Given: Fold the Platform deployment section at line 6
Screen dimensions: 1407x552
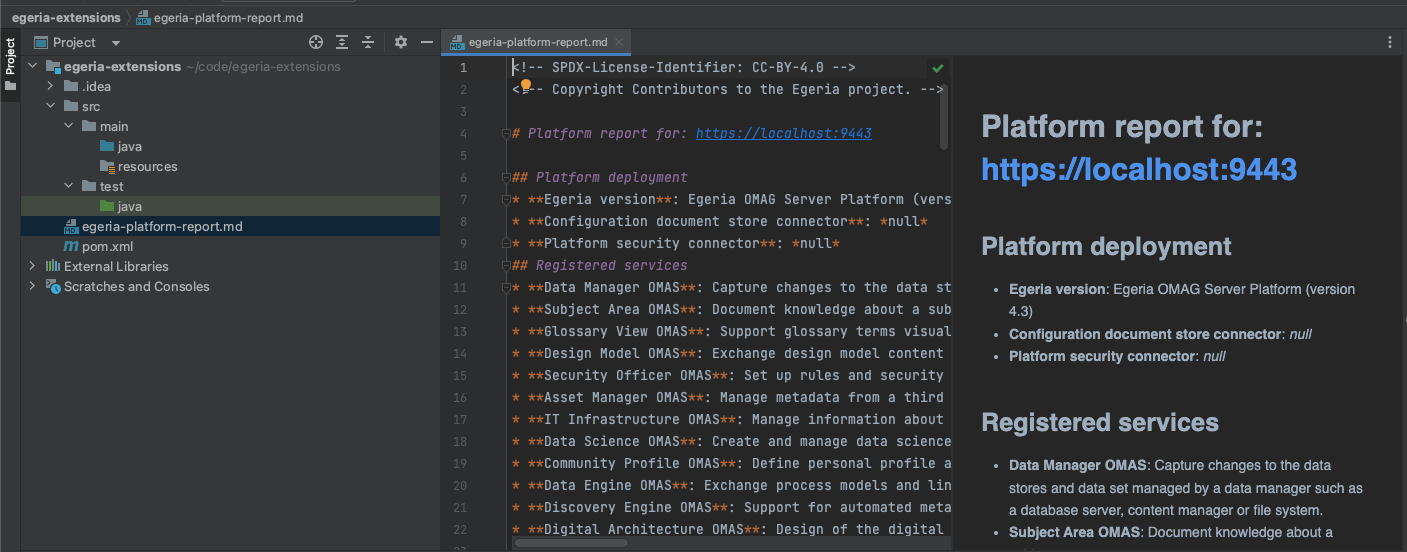Looking at the screenshot, I should tap(504, 177).
